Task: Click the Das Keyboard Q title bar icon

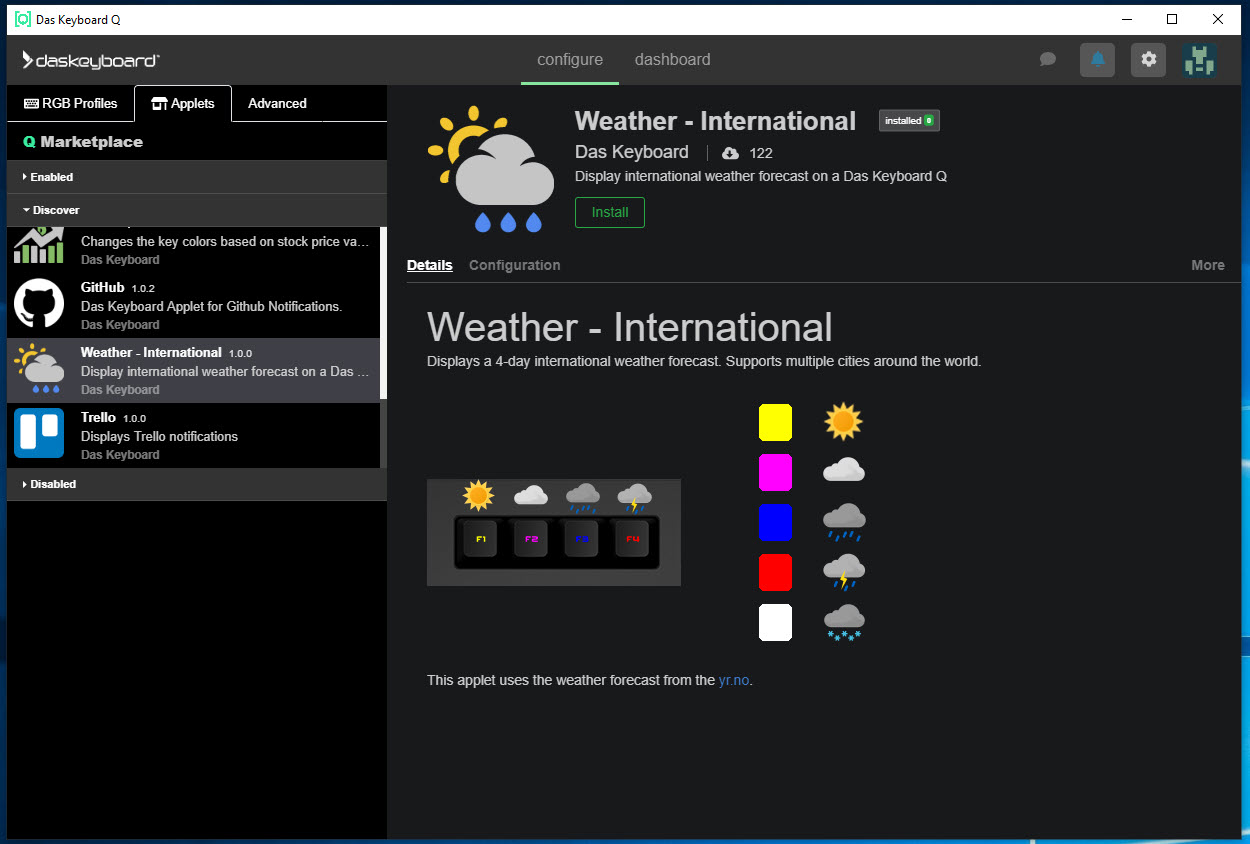Action: coord(22,19)
